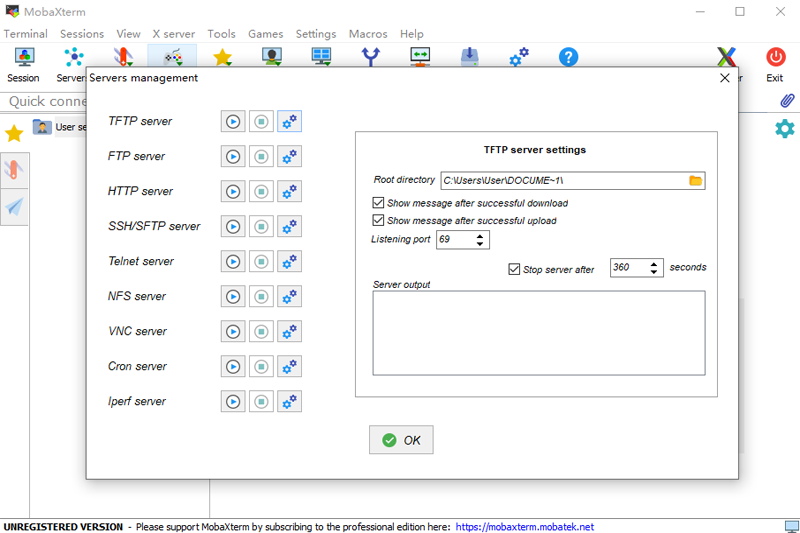Browse root directory folder icon

pyautogui.click(x=696, y=181)
